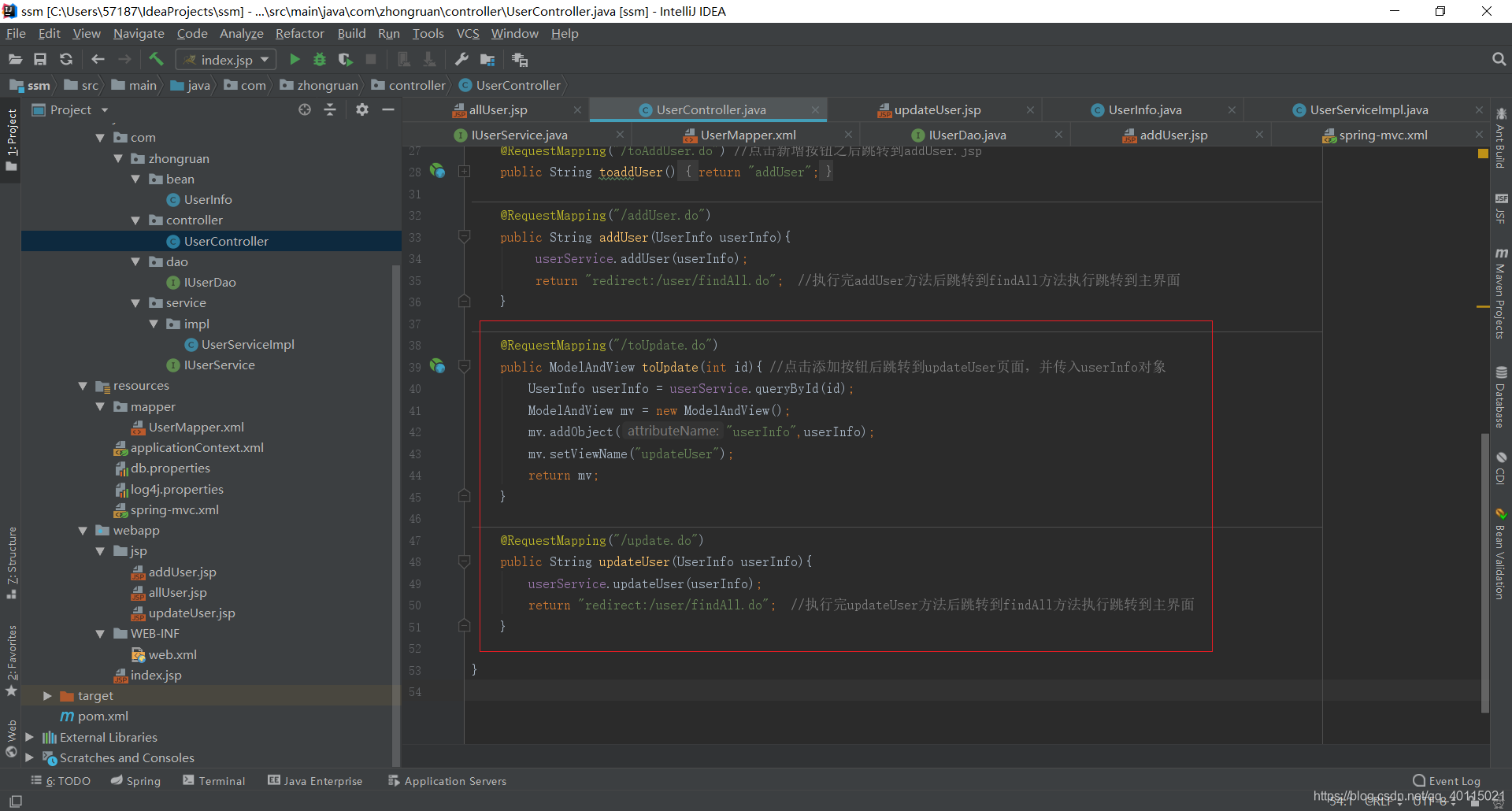The height and width of the screenshot is (811, 1512).
Task: Open the Navigate menu
Action: pyautogui.click(x=139, y=33)
